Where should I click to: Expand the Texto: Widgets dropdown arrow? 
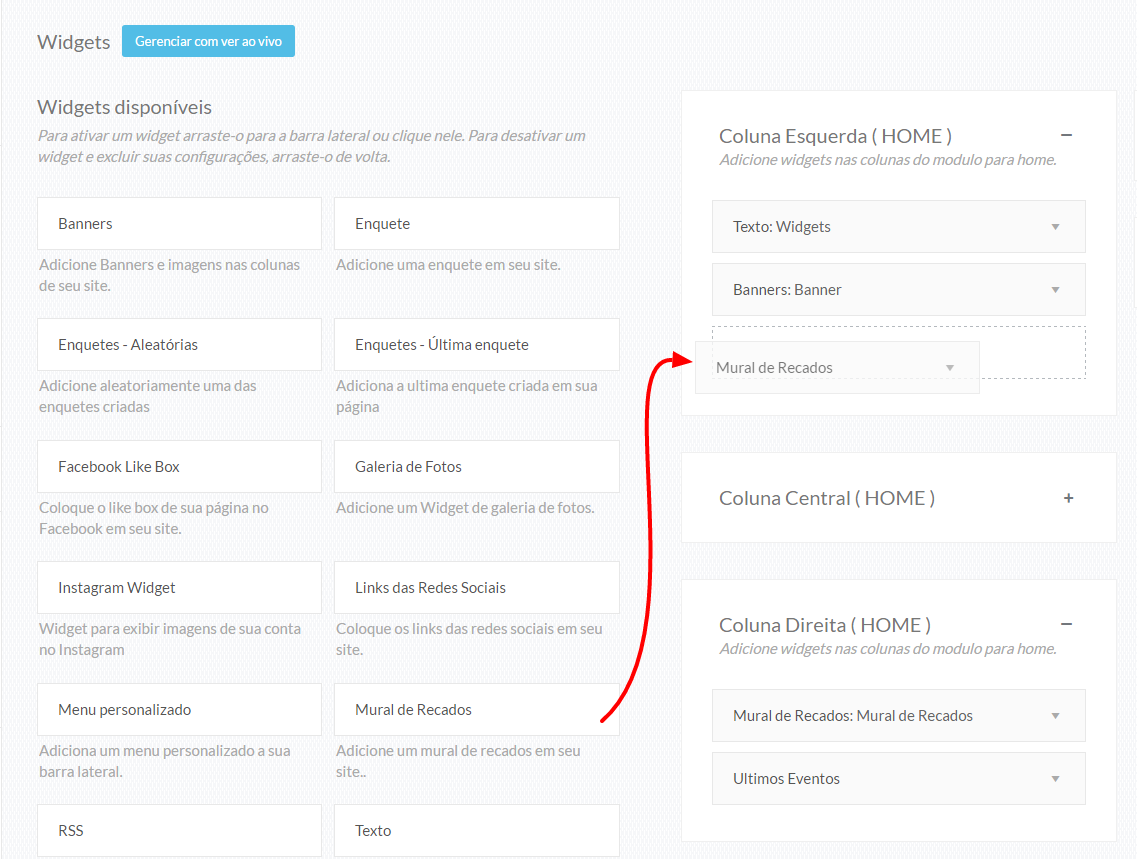[1056, 227]
